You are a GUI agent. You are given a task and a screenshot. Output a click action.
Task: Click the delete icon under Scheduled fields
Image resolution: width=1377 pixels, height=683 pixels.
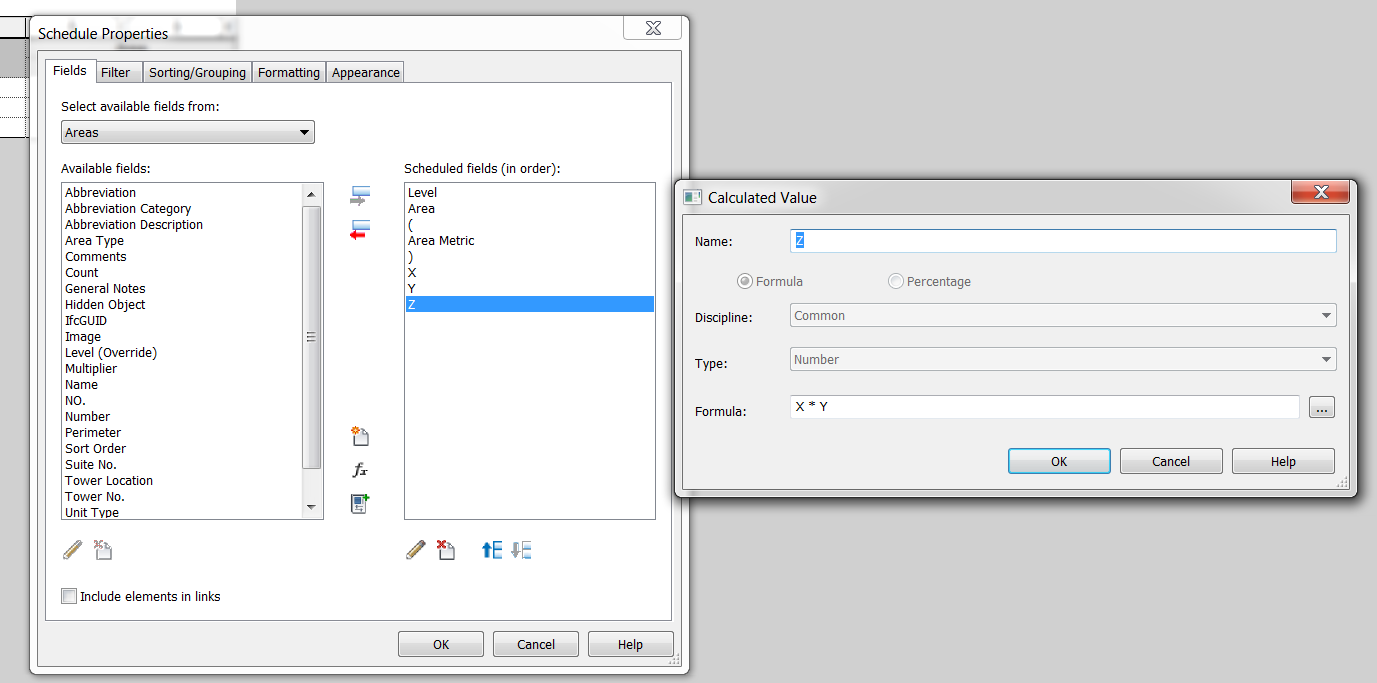point(447,550)
